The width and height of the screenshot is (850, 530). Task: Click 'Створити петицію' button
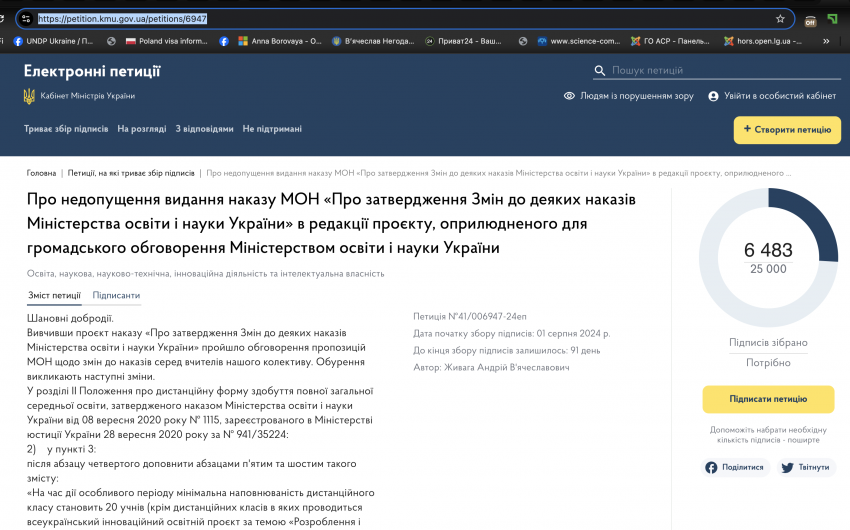tap(787, 130)
